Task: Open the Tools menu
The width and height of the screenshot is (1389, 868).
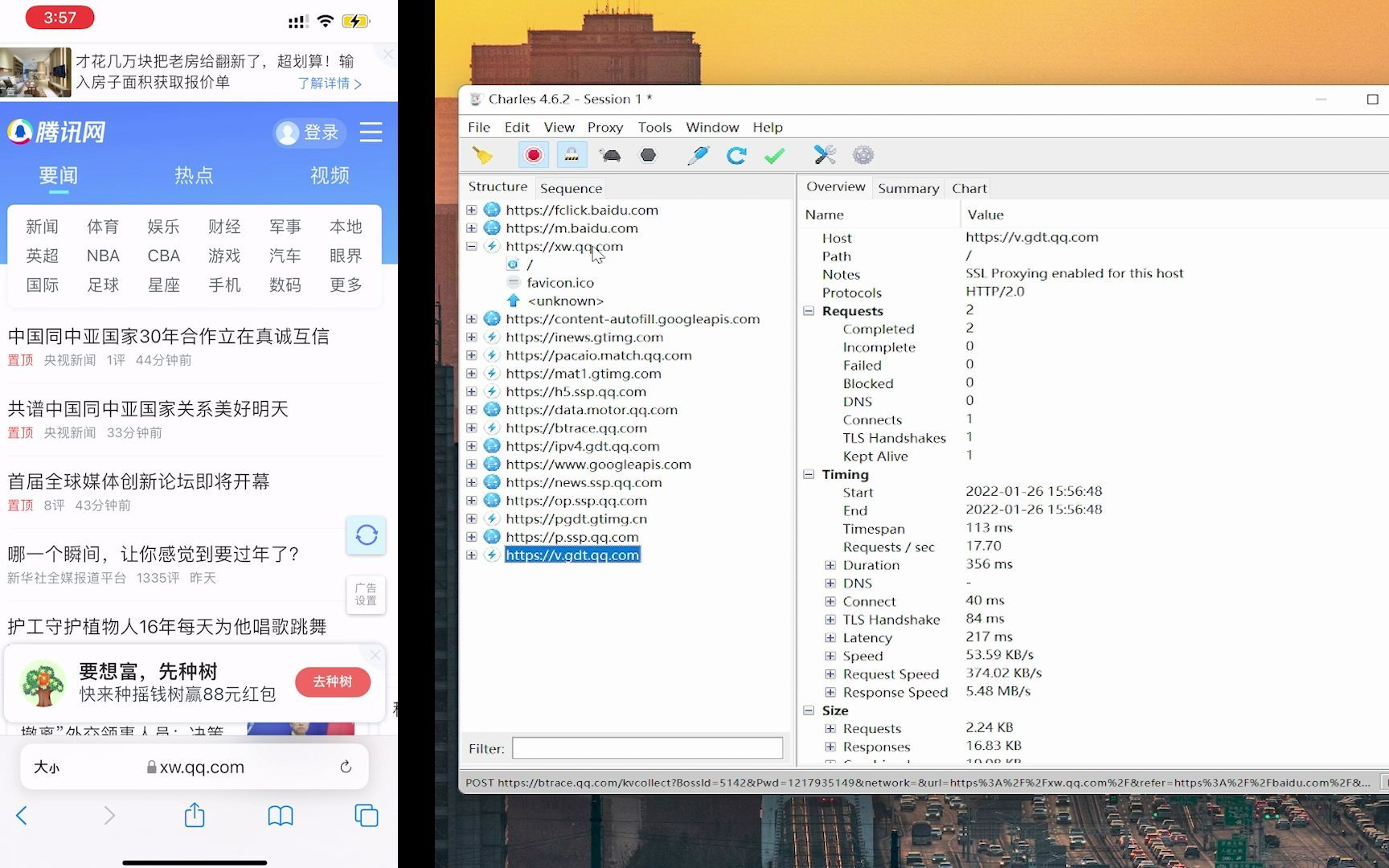Action: [x=655, y=127]
